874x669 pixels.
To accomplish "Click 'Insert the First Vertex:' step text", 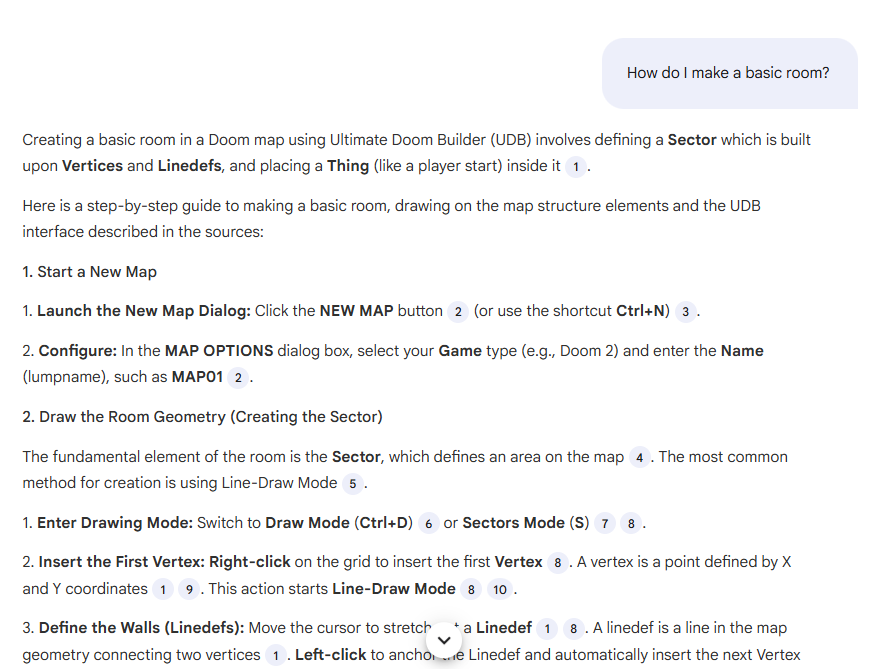I will click(x=122, y=562).
